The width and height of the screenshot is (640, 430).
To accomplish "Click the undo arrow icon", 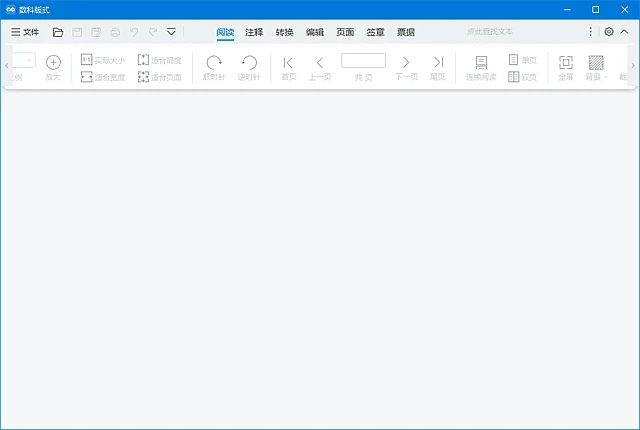I will coord(134,32).
